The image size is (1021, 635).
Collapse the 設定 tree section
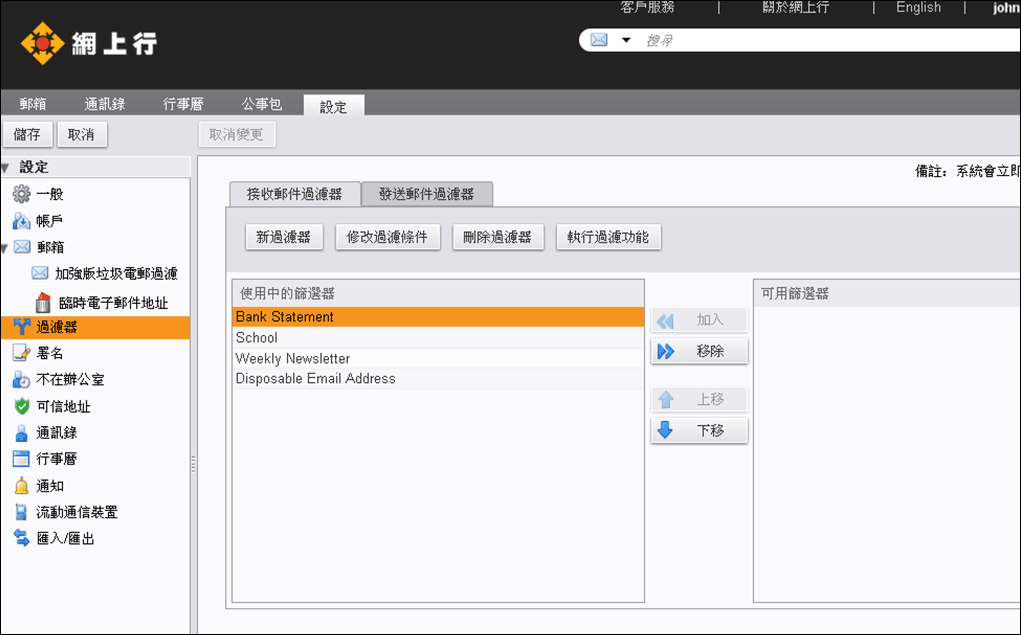coord(6,167)
